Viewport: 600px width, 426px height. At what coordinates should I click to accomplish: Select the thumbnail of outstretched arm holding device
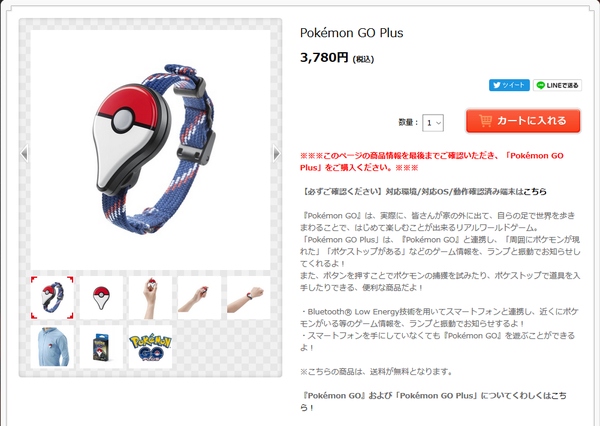click(x=199, y=298)
